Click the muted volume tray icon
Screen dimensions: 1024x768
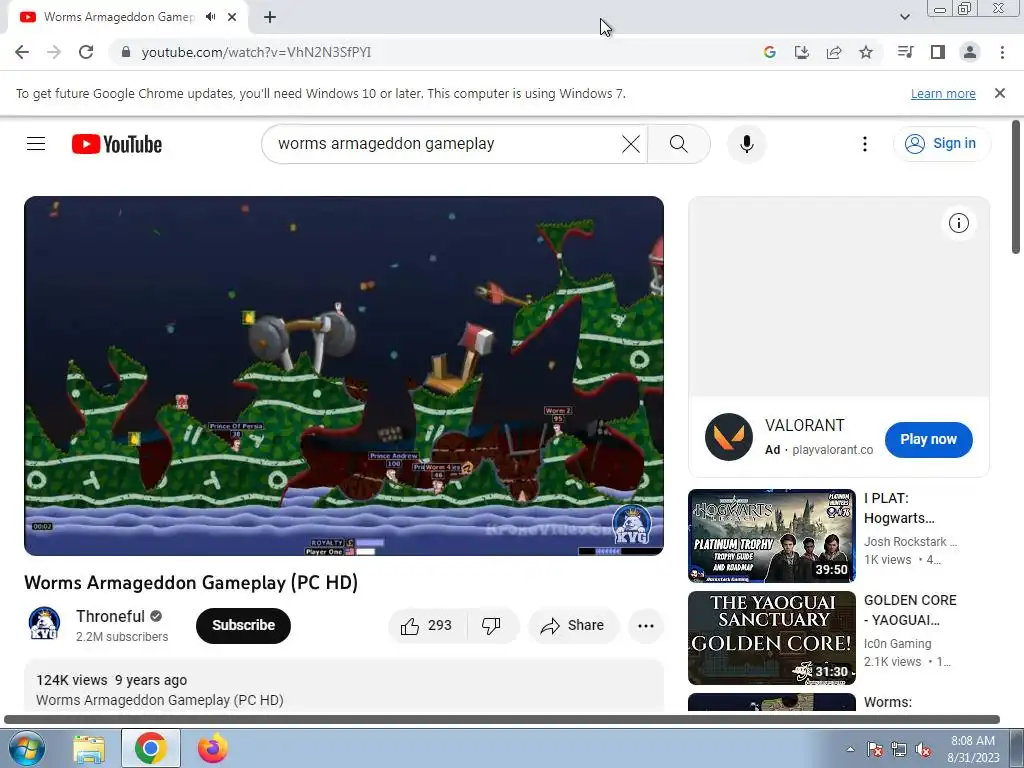(x=923, y=749)
